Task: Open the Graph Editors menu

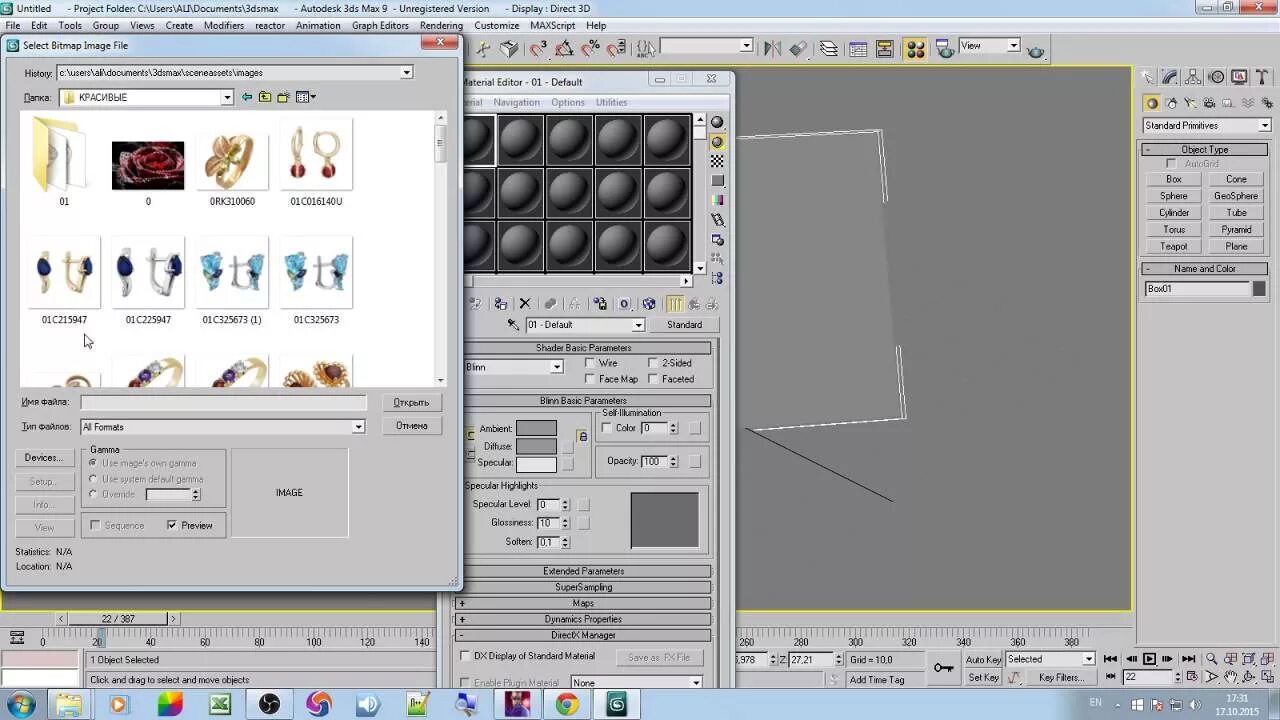Action: (x=380, y=25)
